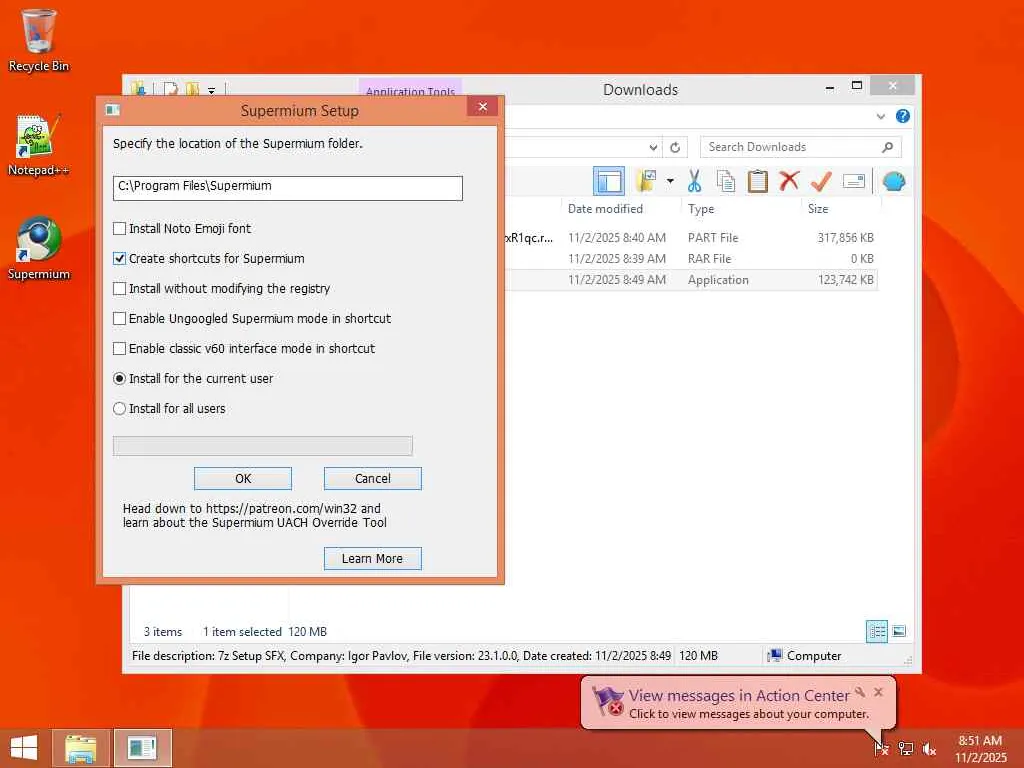Viewport: 1024px width, 768px height.
Task: Click the Refresh icon beside the address bar
Action: [675, 148]
